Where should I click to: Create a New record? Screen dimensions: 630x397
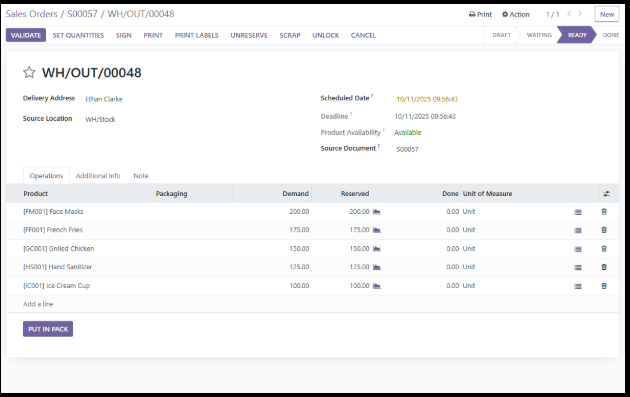coord(607,14)
